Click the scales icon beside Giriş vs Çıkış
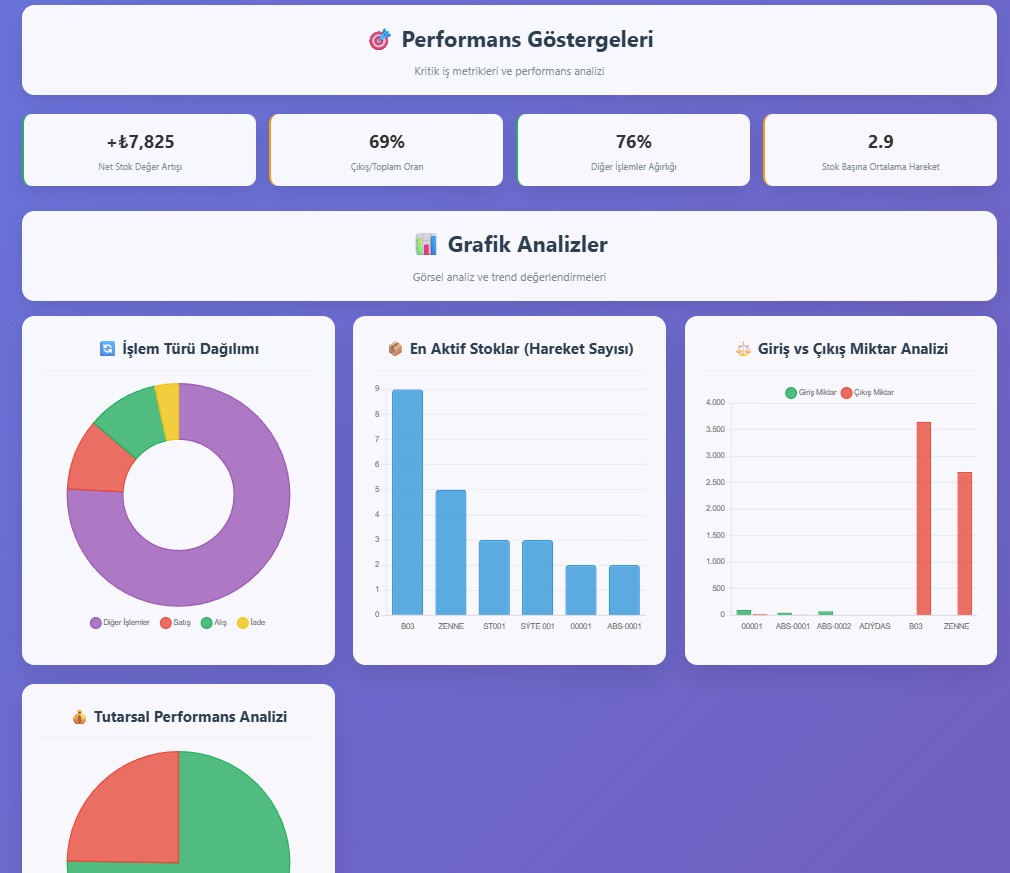 point(743,349)
